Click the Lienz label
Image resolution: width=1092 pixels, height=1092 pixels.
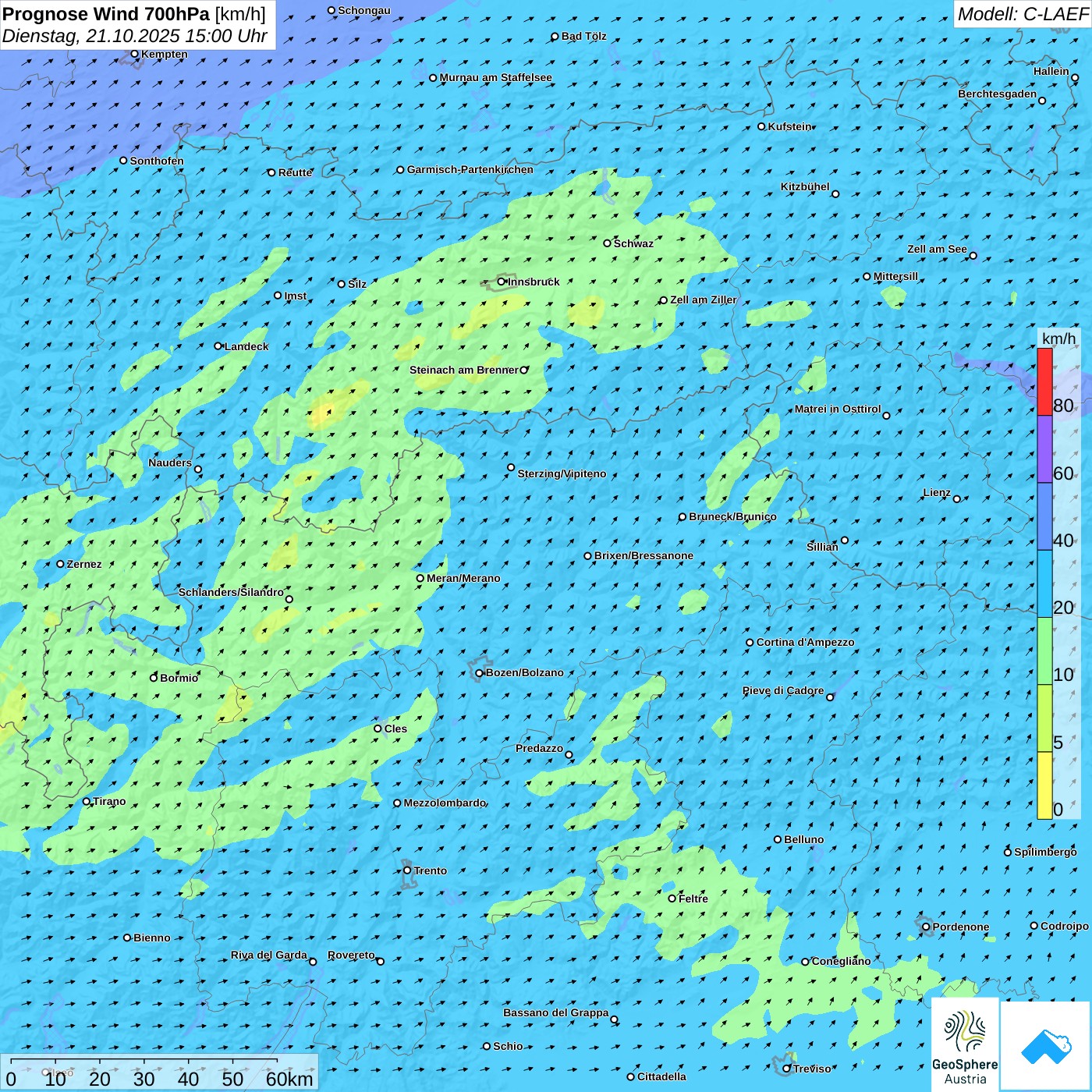(x=937, y=492)
